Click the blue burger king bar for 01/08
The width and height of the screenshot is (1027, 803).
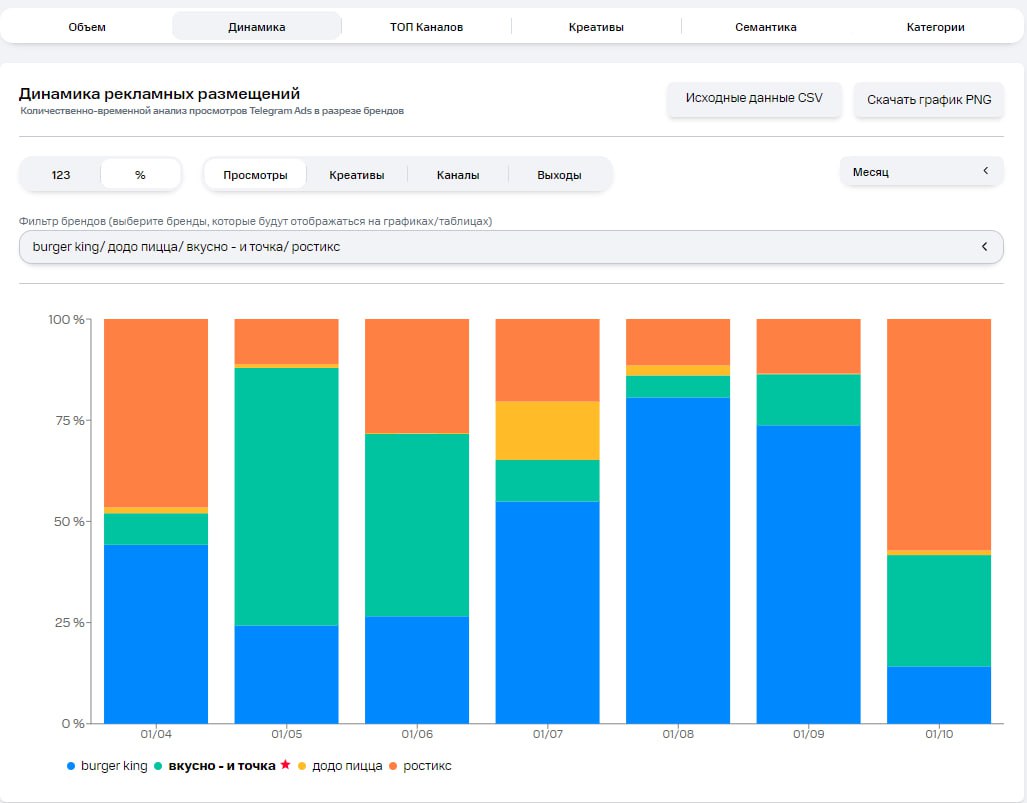[x=678, y=560]
